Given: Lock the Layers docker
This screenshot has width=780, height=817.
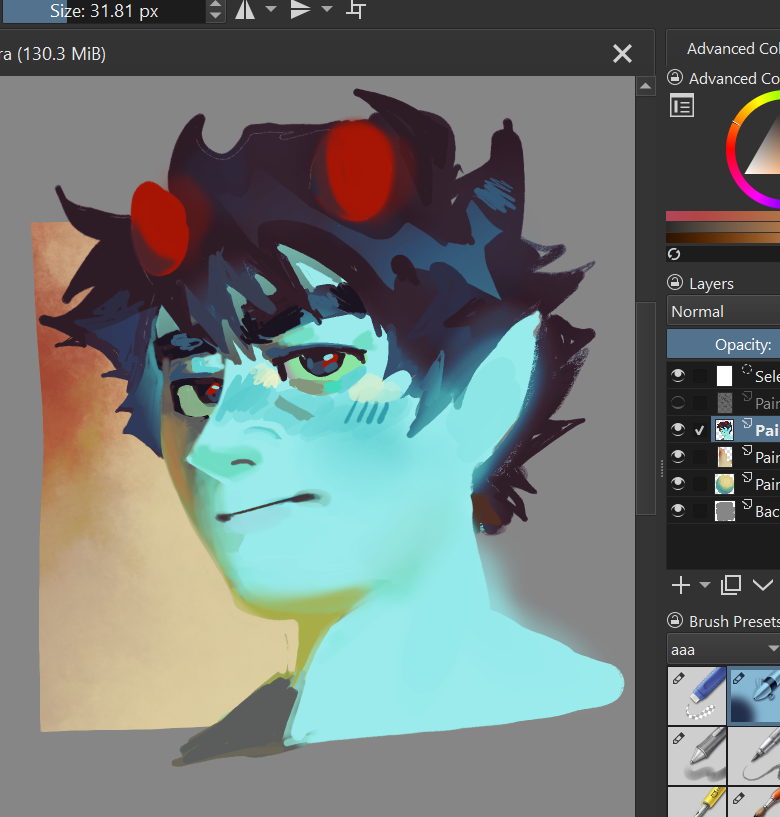Looking at the screenshot, I should (675, 282).
